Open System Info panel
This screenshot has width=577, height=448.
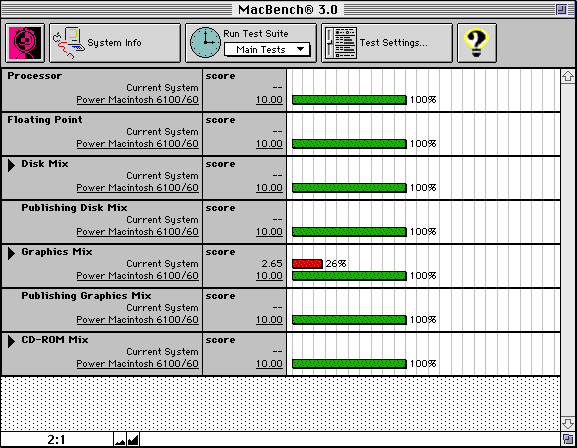click(115, 43)
